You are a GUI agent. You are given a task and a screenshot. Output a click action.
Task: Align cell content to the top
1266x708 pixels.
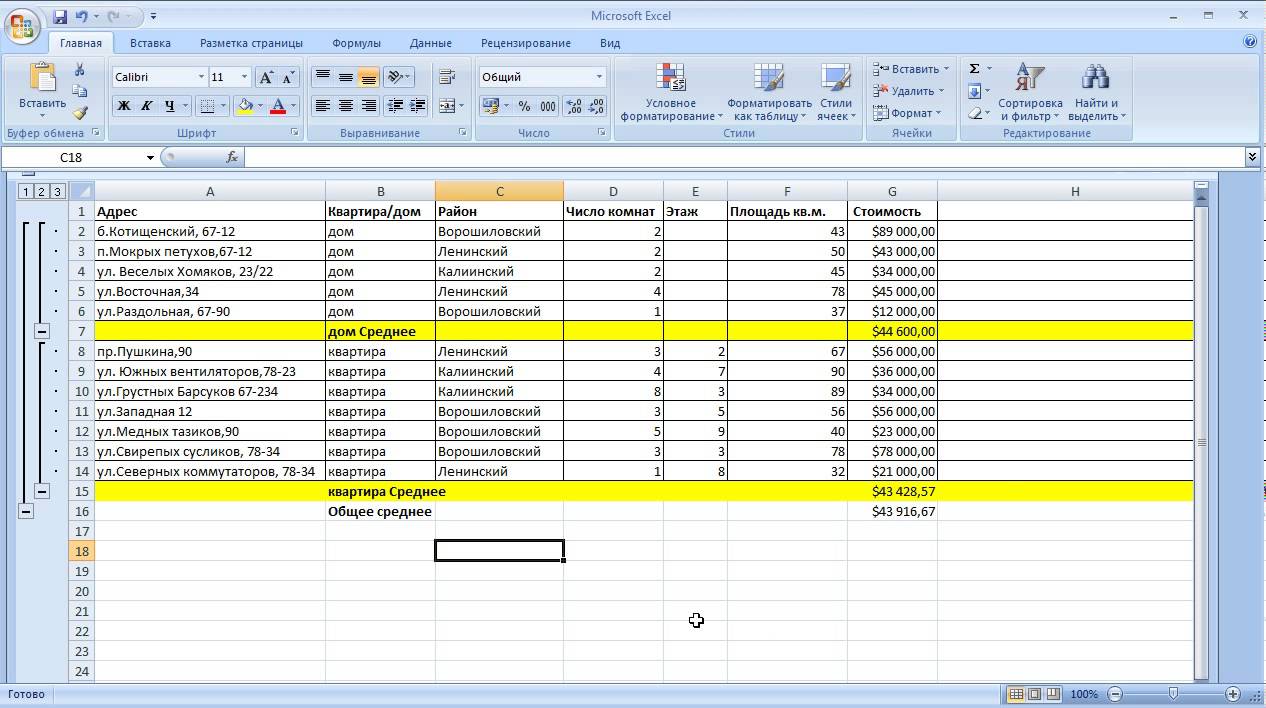coord(323,77)
